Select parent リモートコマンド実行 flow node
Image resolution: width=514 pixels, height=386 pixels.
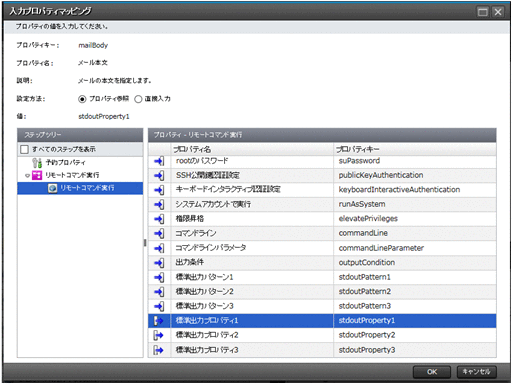[72, 175]
